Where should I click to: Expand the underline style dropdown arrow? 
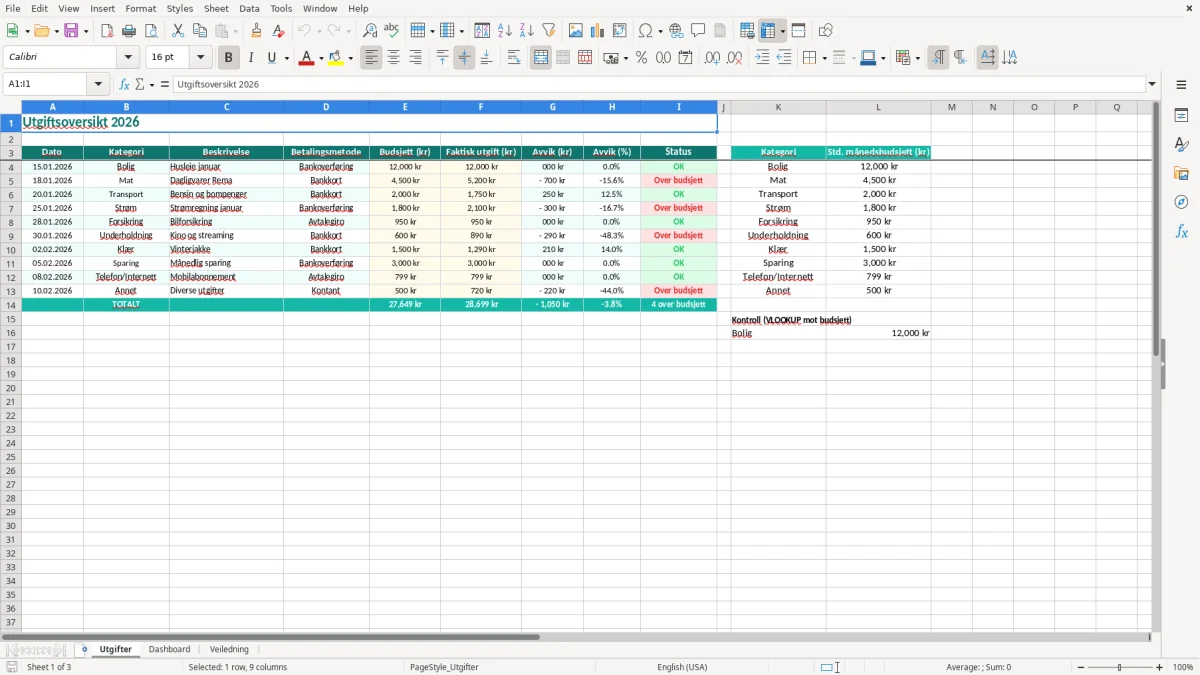tap(286, 58)
